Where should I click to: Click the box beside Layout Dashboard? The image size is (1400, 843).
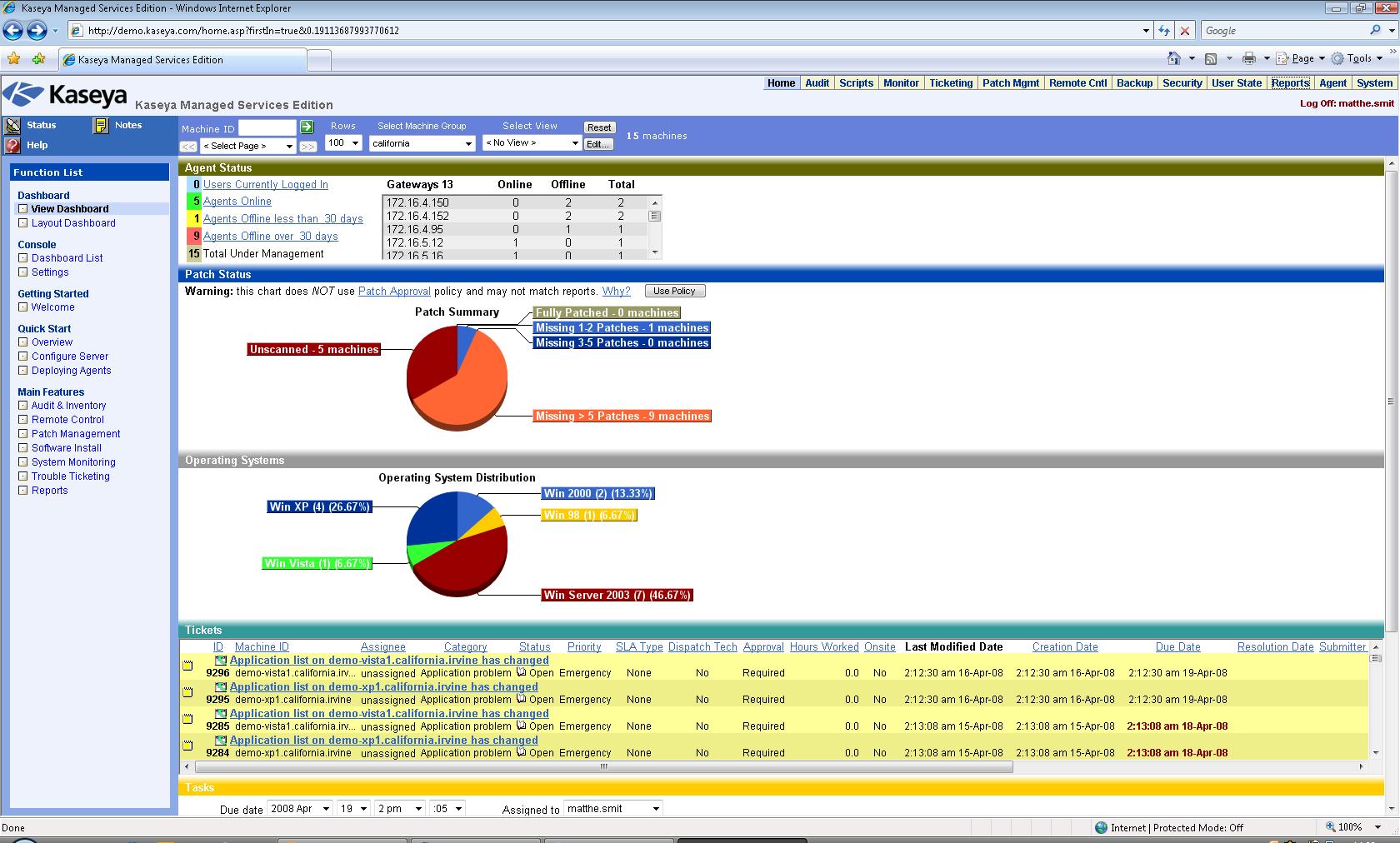pyautogui.click(x=23, y=223)
